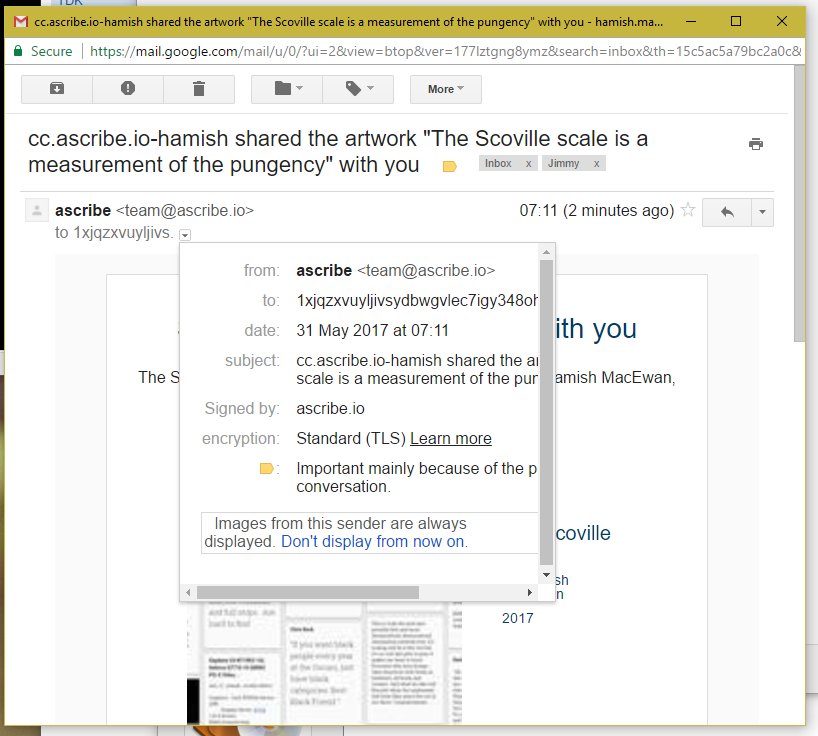
Task: Minimize the Gmail popup window
Action: [x=691, y=21]
